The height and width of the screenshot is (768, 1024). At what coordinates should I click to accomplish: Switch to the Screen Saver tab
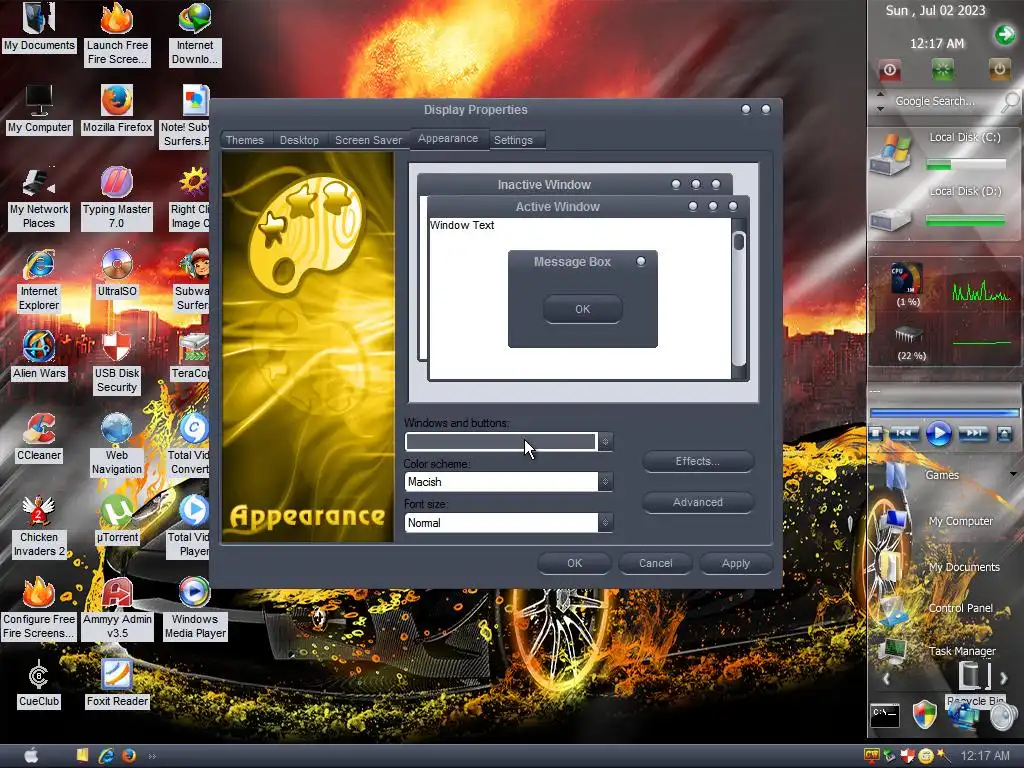click(x=368, y=140)
